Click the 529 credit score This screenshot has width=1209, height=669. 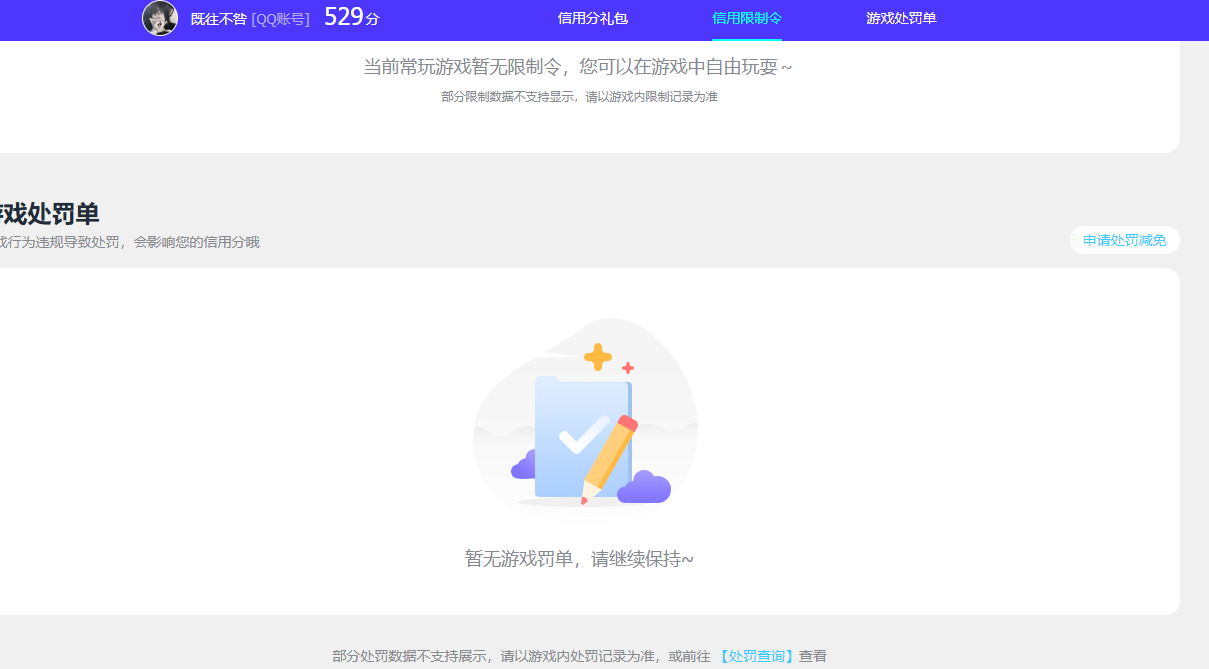(x=343, y=17)
